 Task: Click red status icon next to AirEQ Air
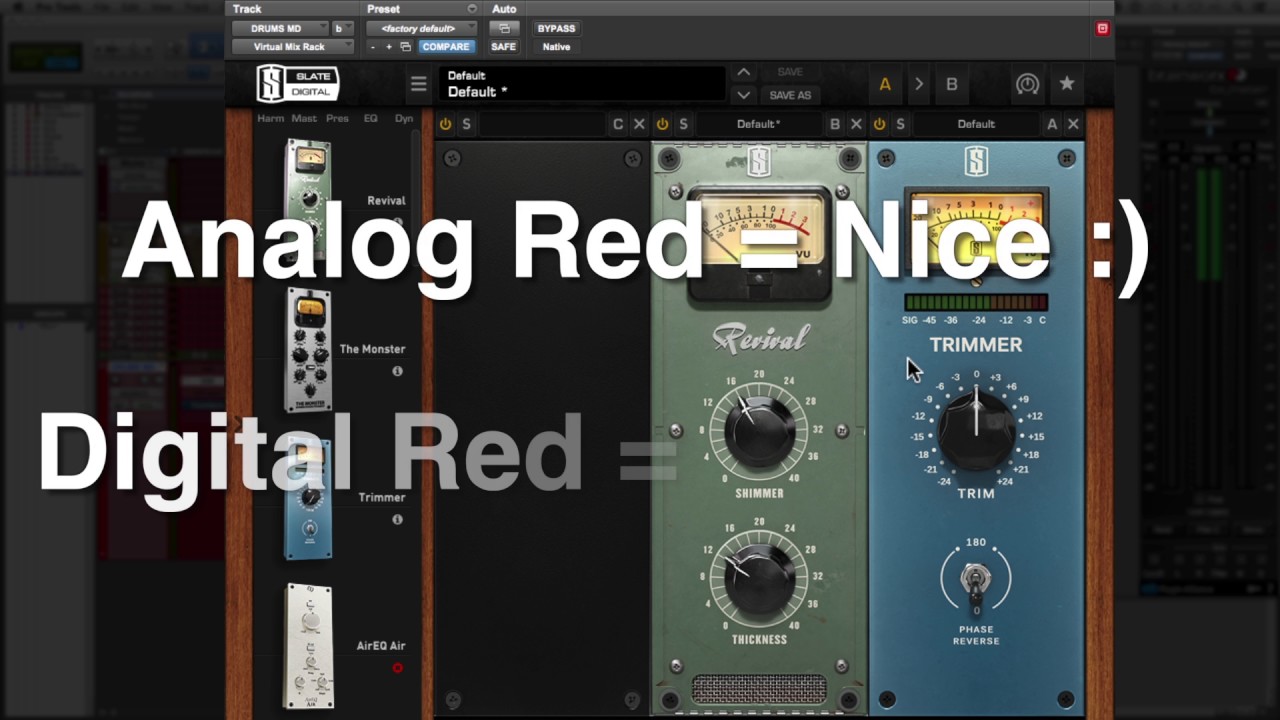[x=397, y=668]
